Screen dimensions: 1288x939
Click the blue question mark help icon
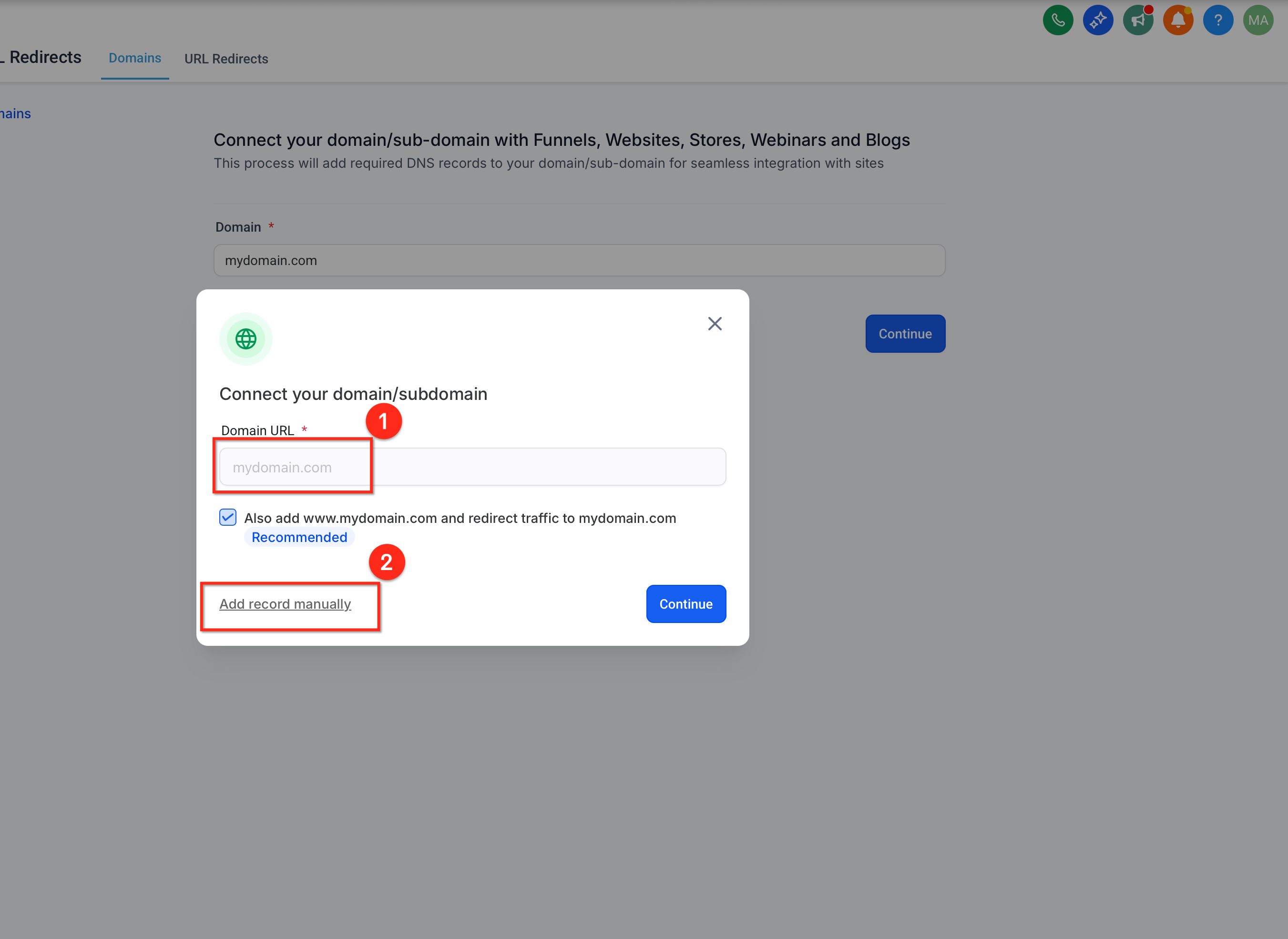1218,20
